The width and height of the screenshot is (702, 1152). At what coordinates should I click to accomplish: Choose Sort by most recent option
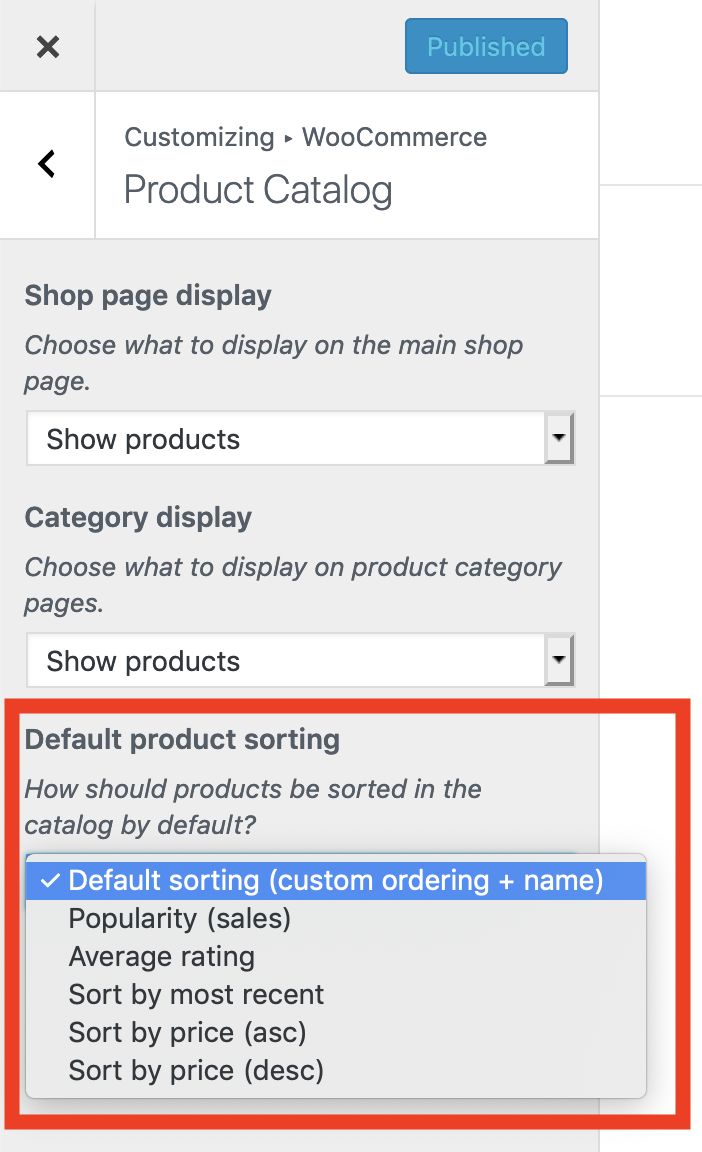(195, 994)
